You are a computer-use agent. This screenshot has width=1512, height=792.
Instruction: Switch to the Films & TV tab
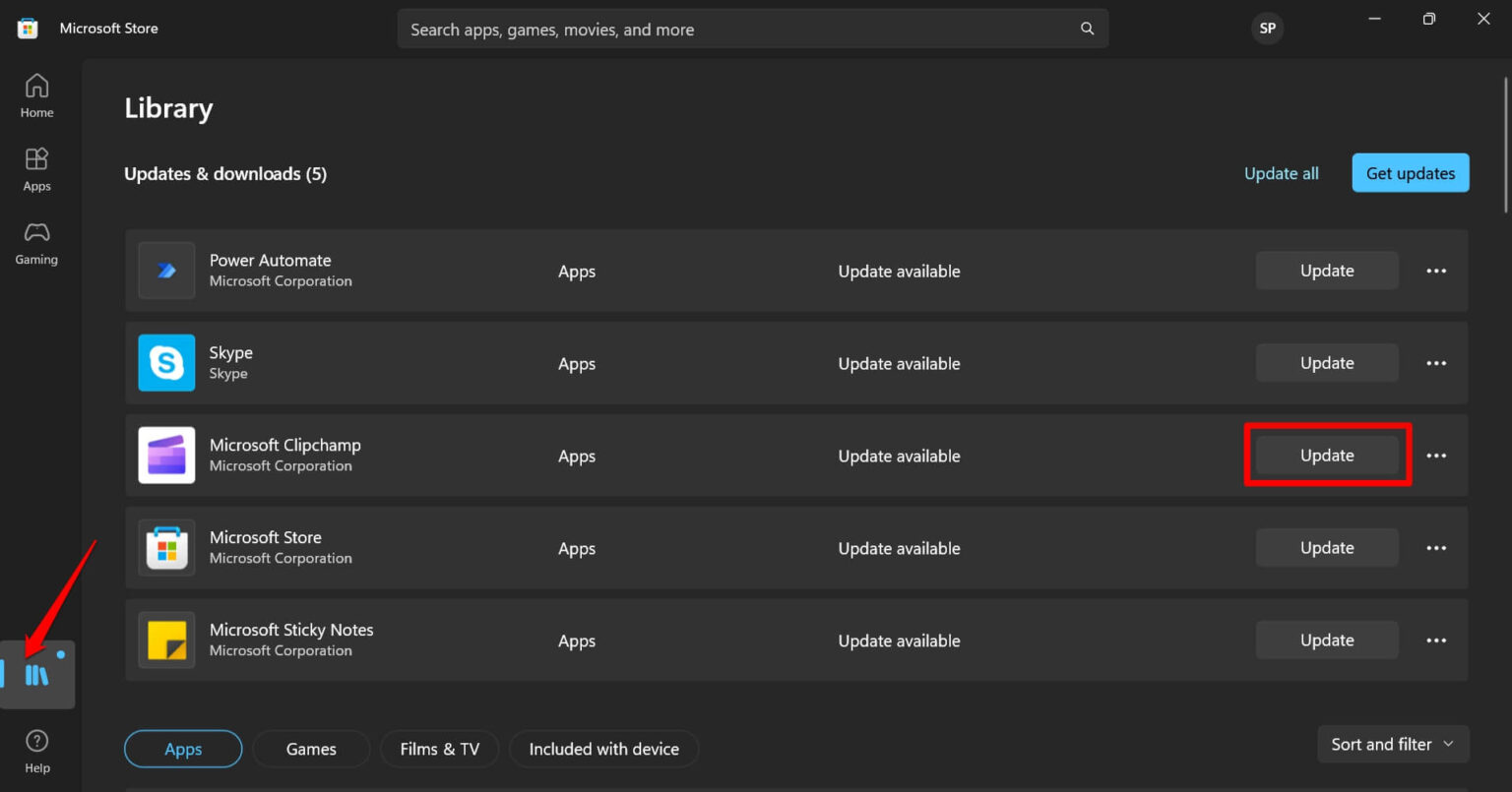(439, 749)
